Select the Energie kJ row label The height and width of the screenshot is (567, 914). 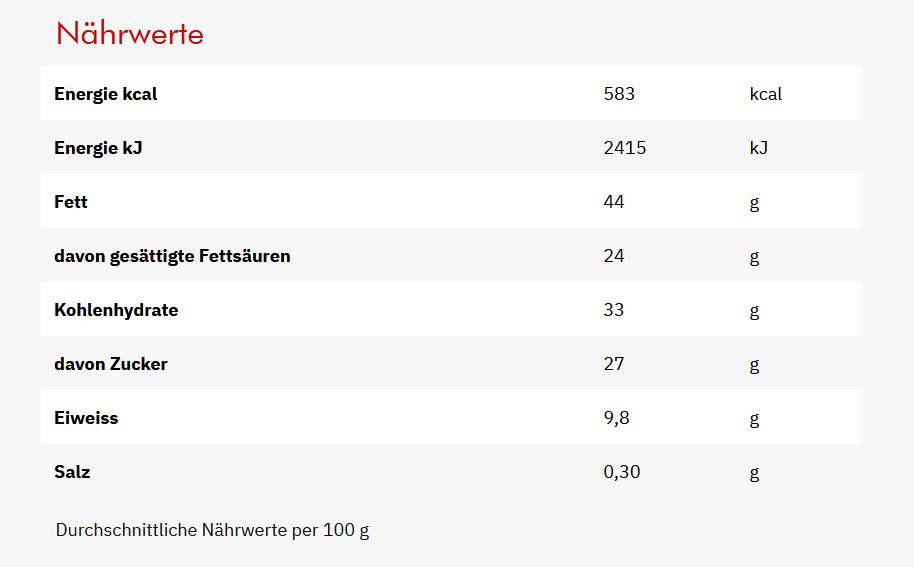tap(99, 148)
